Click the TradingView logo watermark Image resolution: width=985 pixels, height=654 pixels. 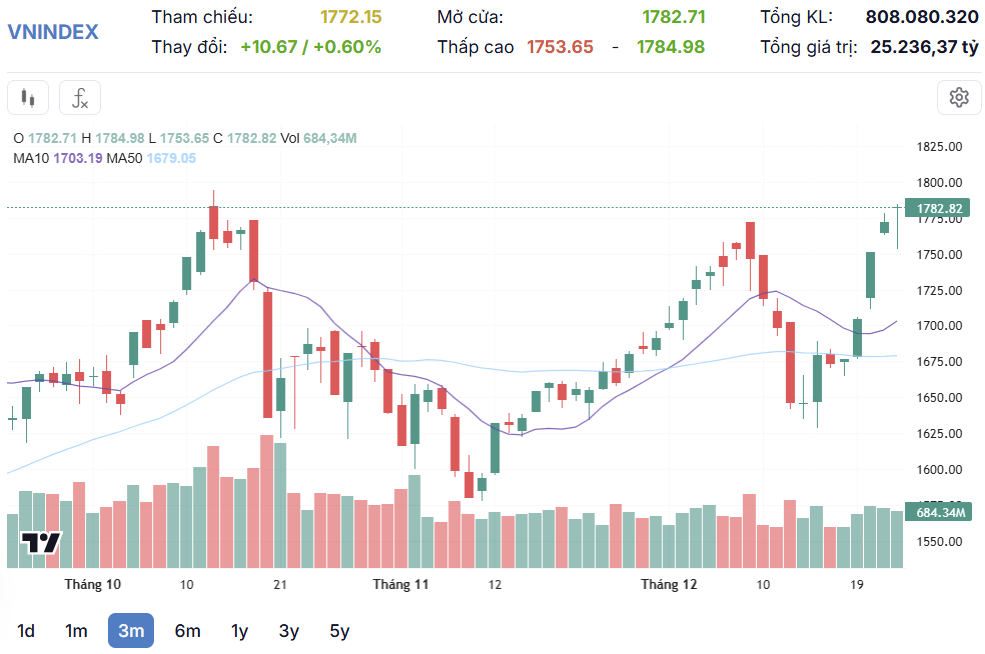[x=41, y=542]
